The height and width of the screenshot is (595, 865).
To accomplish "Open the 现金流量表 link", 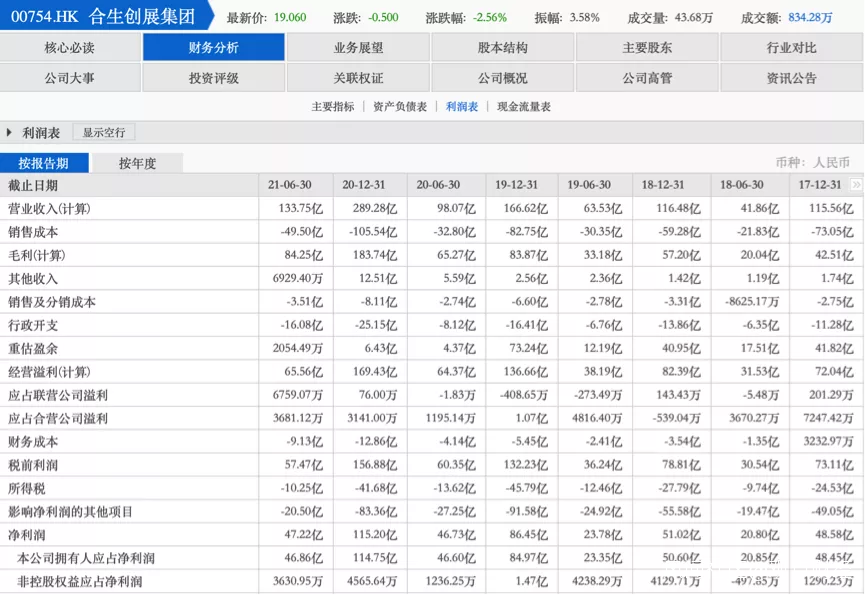I will click(x=524, y=107).
